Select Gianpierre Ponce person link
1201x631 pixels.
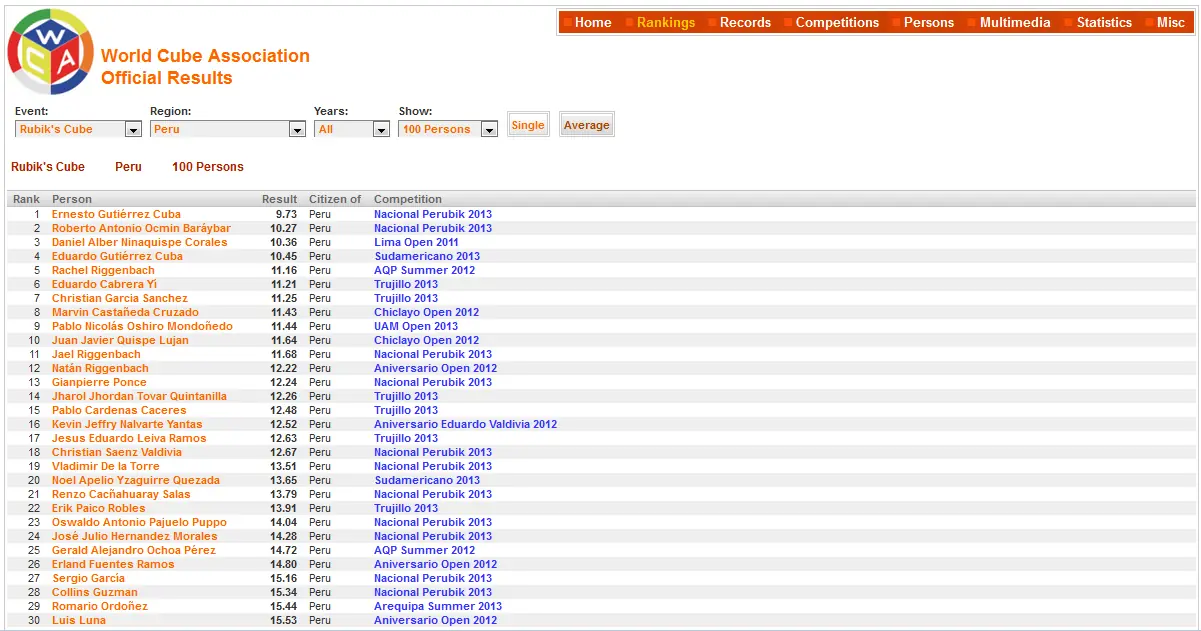[x=99, y=382]
